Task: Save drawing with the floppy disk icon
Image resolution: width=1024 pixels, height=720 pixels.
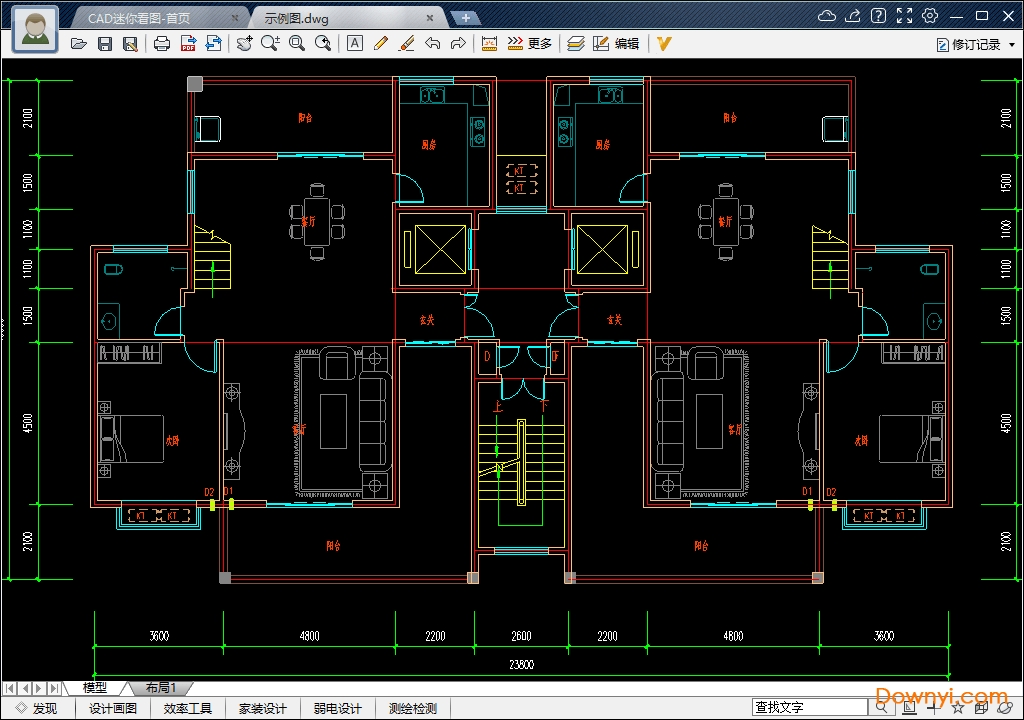Action: tap(104, 44)
